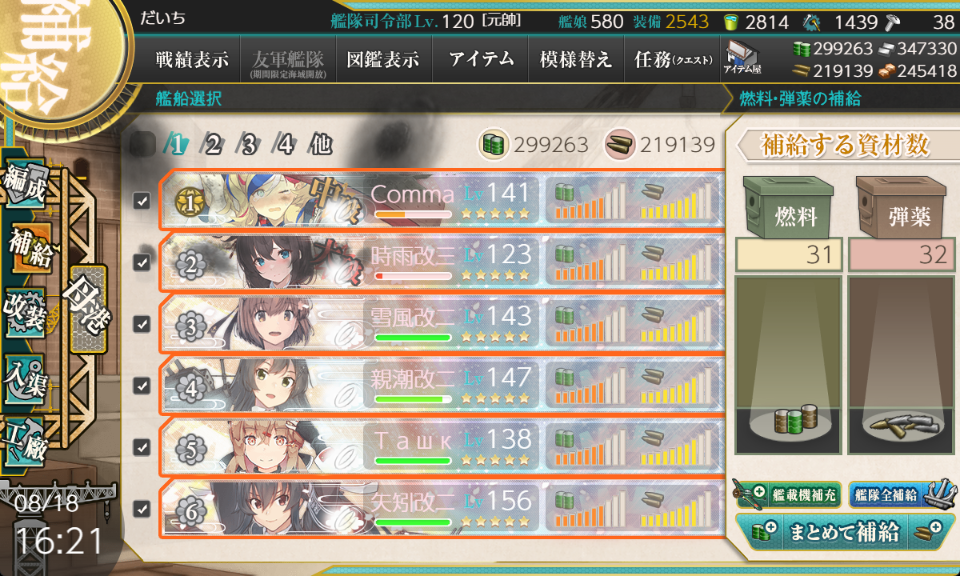This screenshot has width=960, height=576.
Task: Return to 母港 home port icon
Action: (89, 308)
